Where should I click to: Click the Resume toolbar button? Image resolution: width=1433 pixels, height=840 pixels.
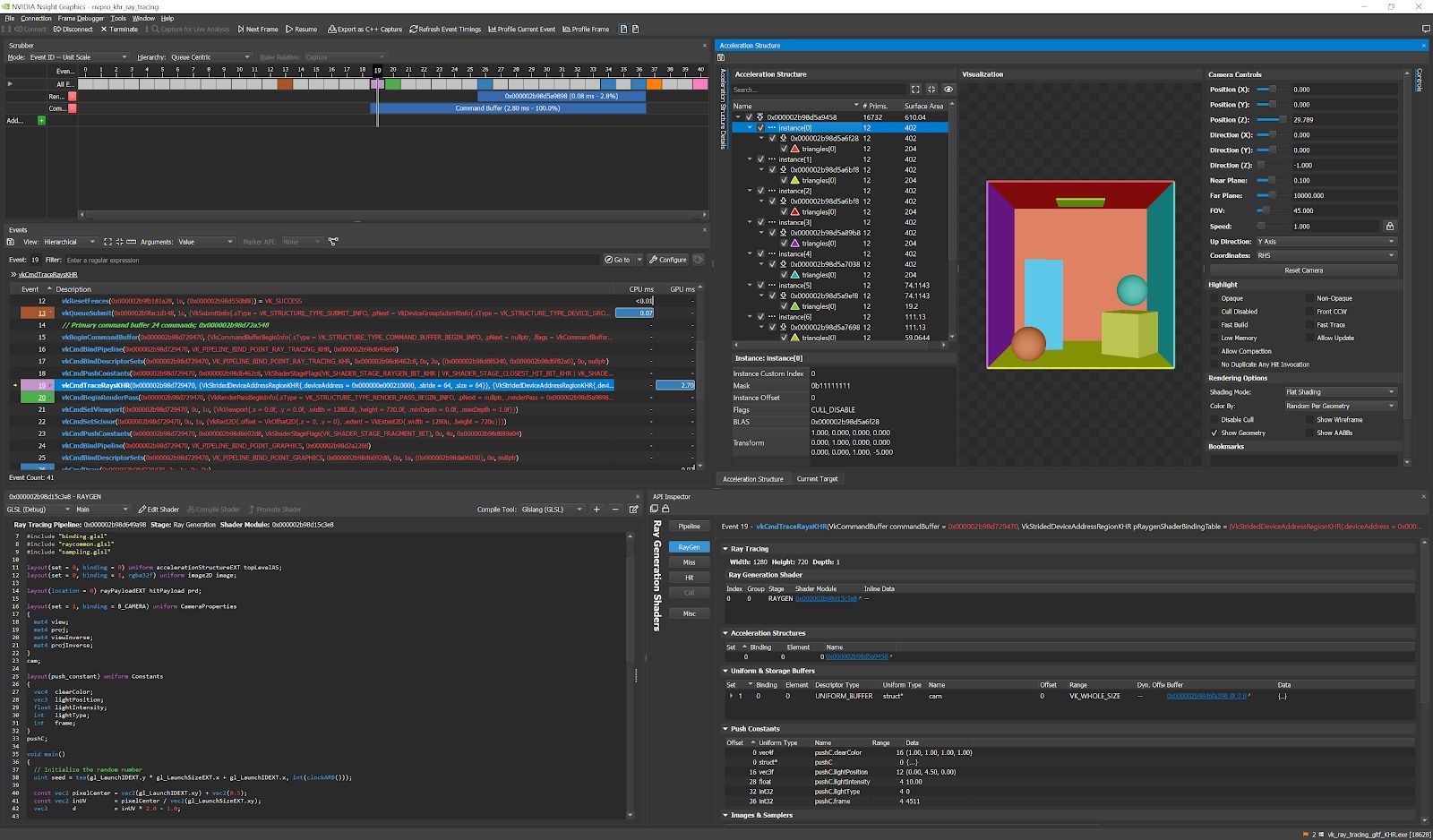click(x=302, y=29)
